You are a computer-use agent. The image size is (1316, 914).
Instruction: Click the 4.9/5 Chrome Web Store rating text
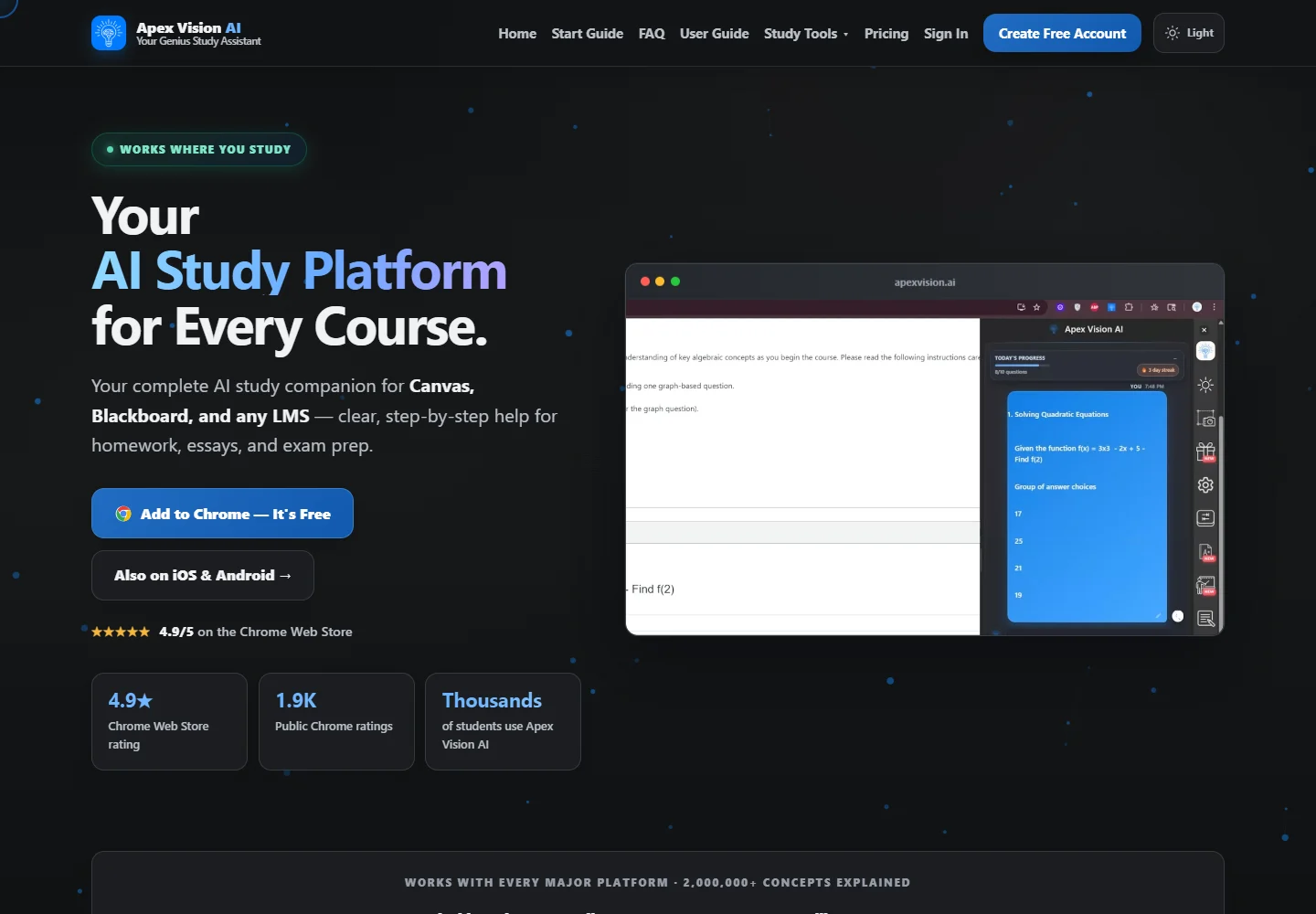click(x=255, y=632)
